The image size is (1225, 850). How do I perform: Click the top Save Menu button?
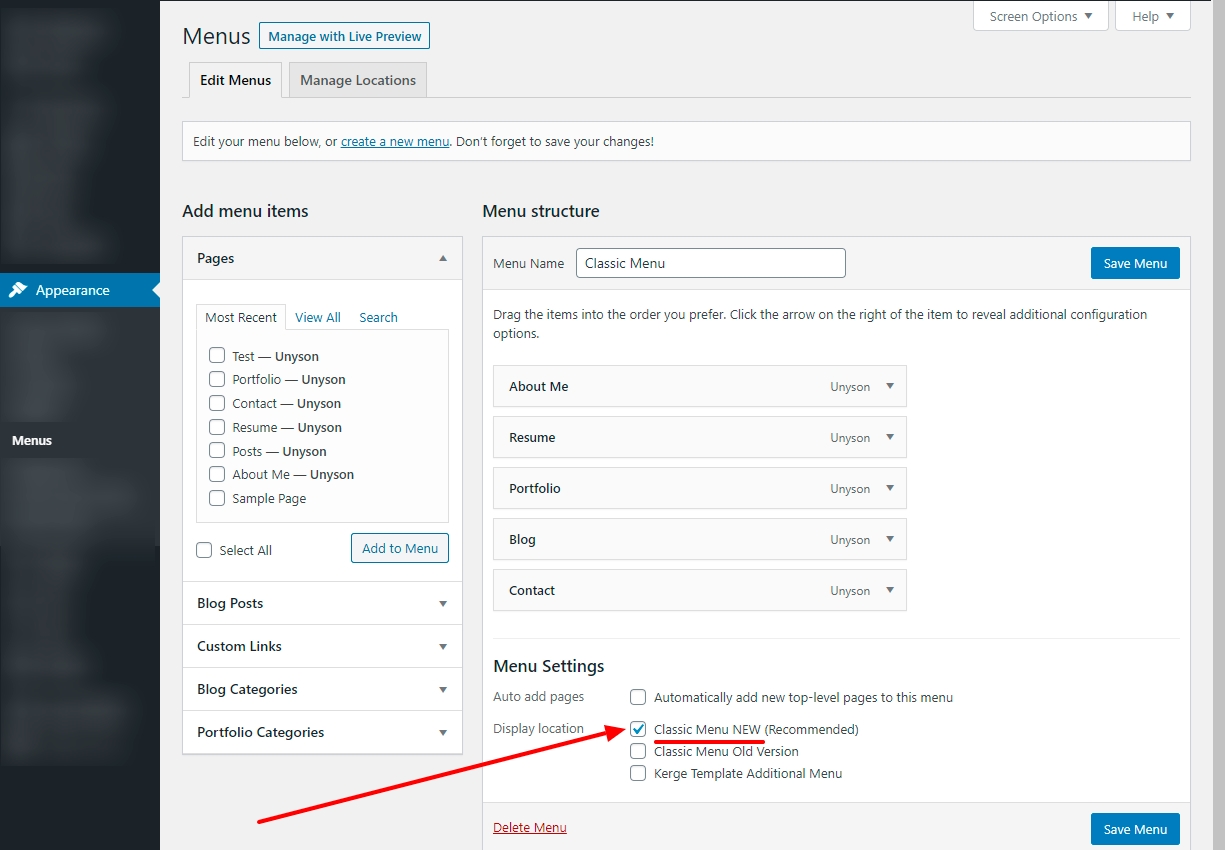click(1135, 263)
